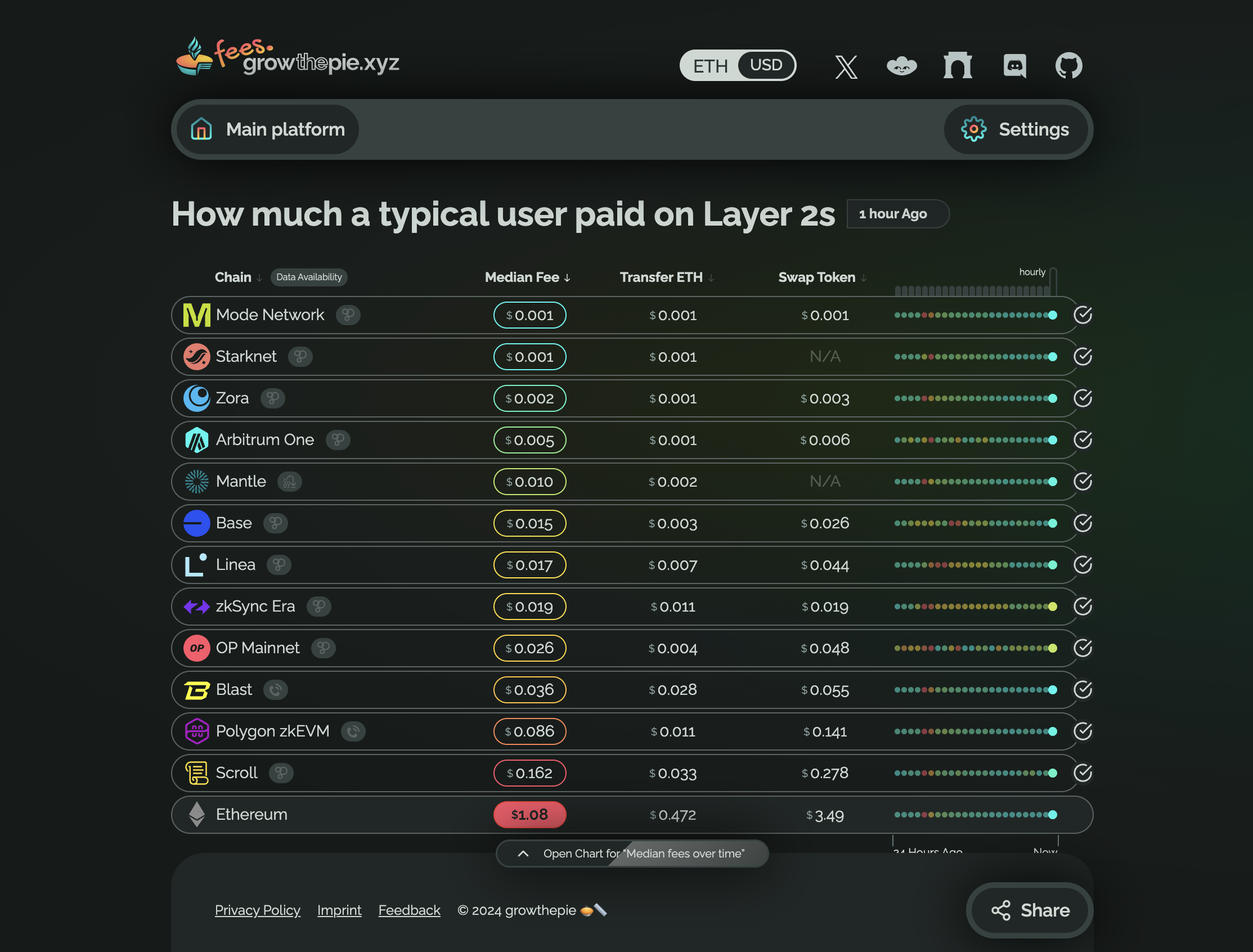Click the "$0.028" transfer ETH value for Blast

pyautogui.click(x=673, y=690)
